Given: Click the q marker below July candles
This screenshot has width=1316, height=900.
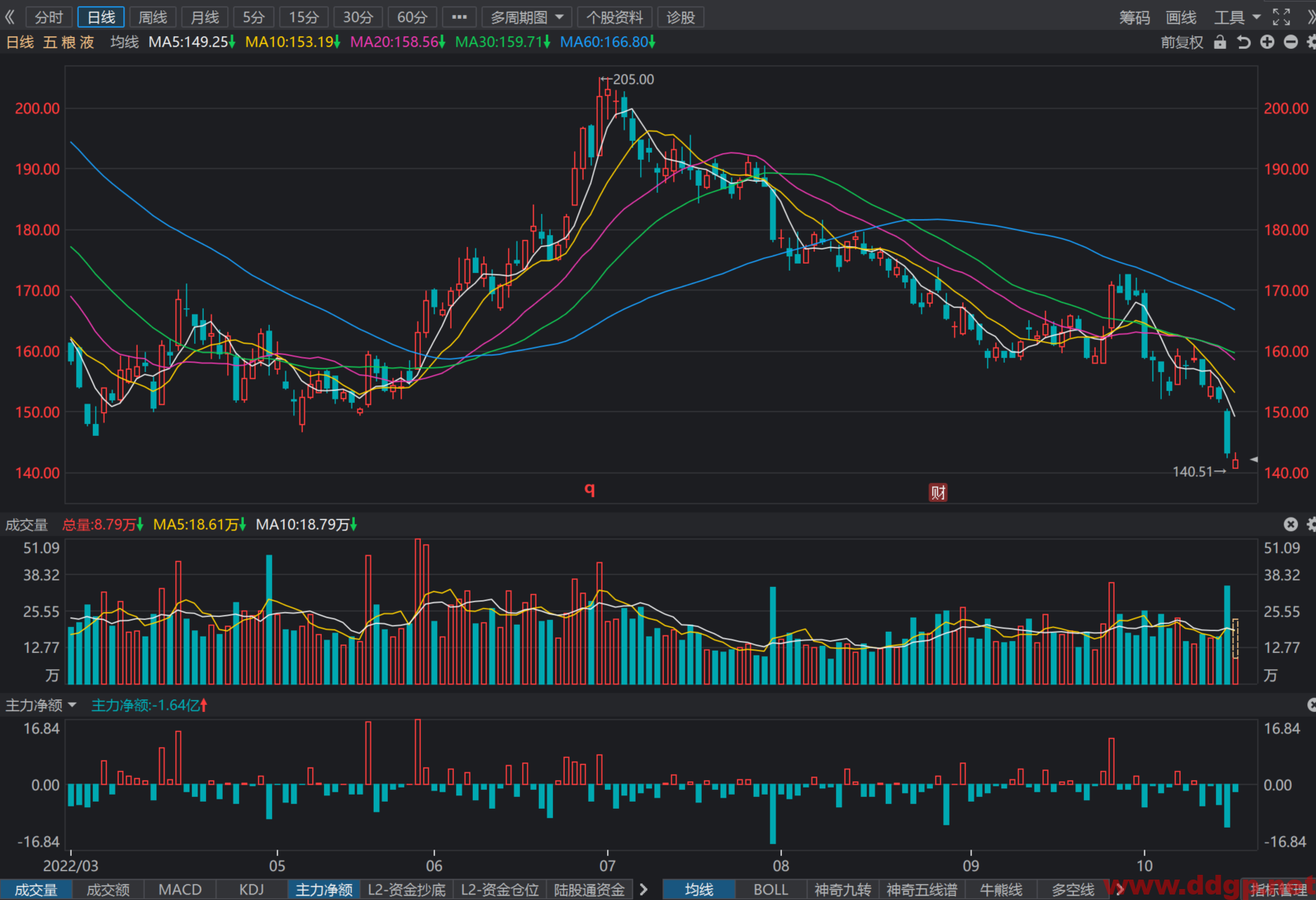Looking at the screenshot, I should tap(589, 489).
